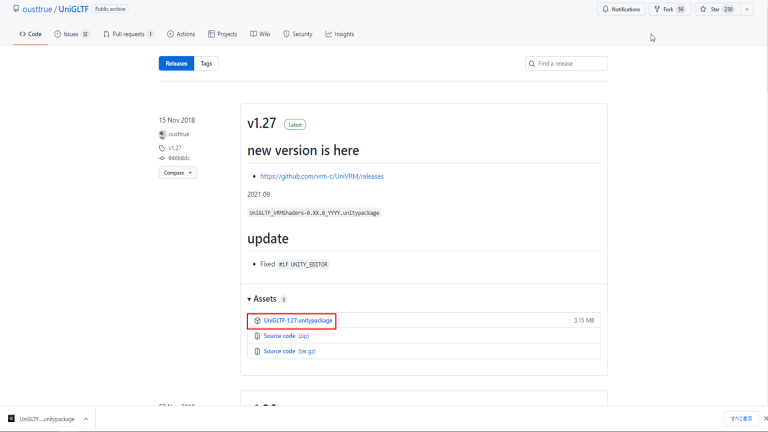Click the v1.27 tag icon in sidebar
Image resolution: width=768 pixels, height=432 pixels.
coord(162,148)
